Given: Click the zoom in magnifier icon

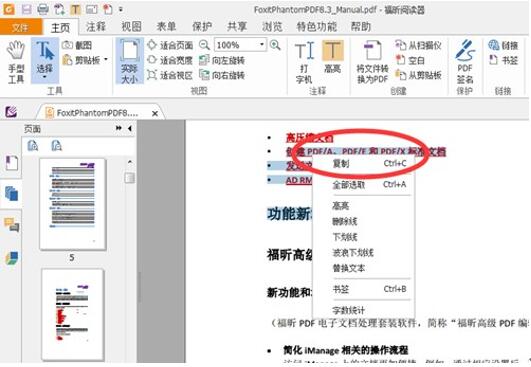Looking at the screenshot, I should tap(275, 45).
